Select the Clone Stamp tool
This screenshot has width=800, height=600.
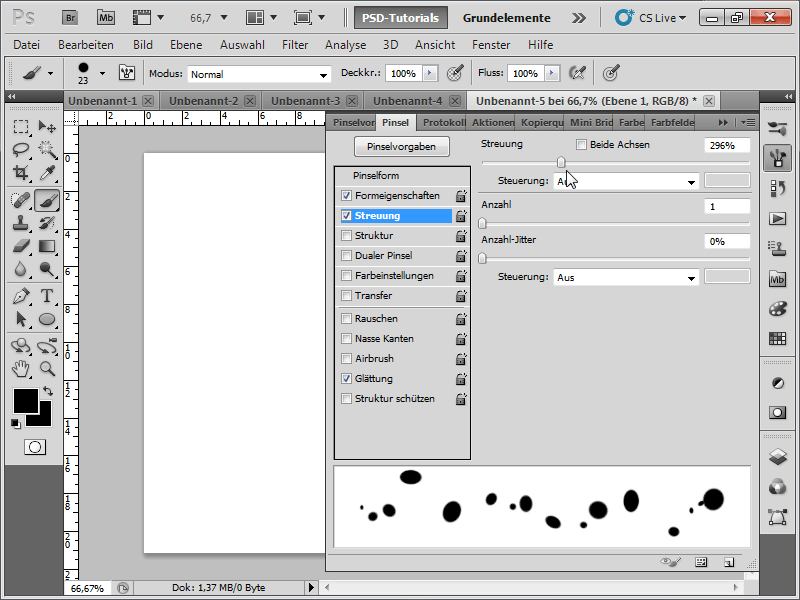[x=21, y=223]
